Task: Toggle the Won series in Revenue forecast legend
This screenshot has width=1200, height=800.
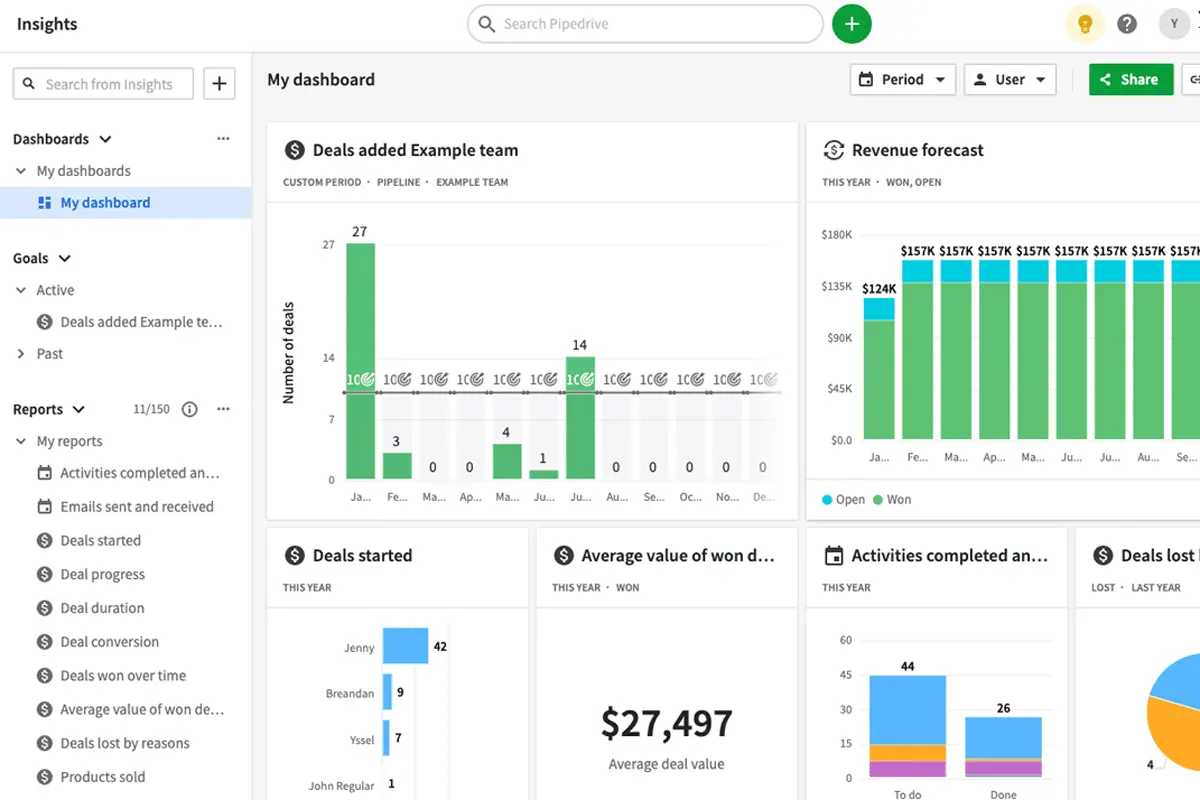Action: [892, 499]
